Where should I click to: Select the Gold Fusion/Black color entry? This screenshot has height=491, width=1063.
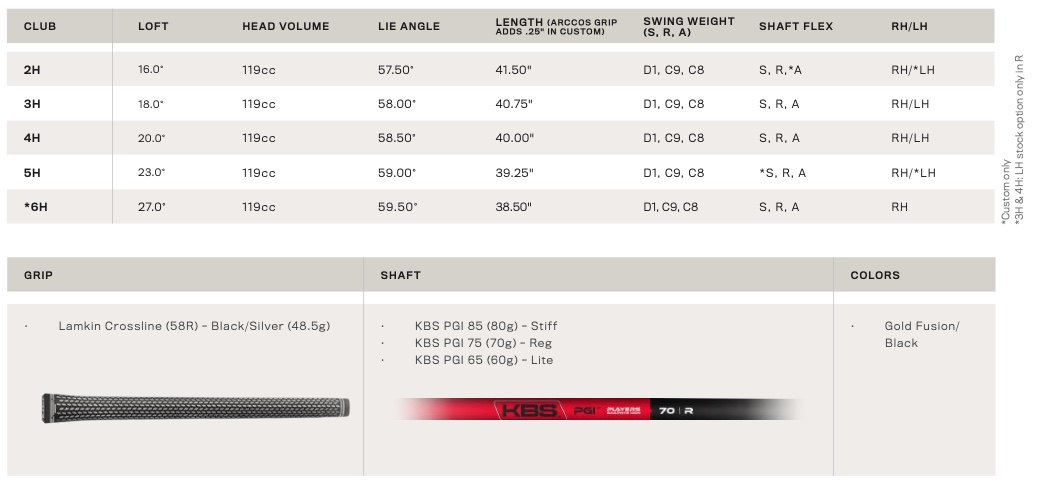922,334
